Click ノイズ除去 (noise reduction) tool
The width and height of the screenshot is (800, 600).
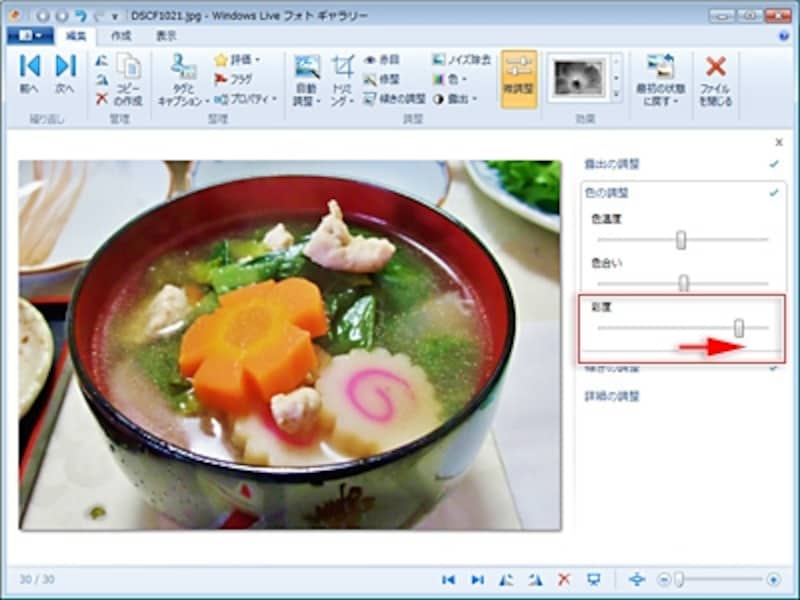click(461, 60)
